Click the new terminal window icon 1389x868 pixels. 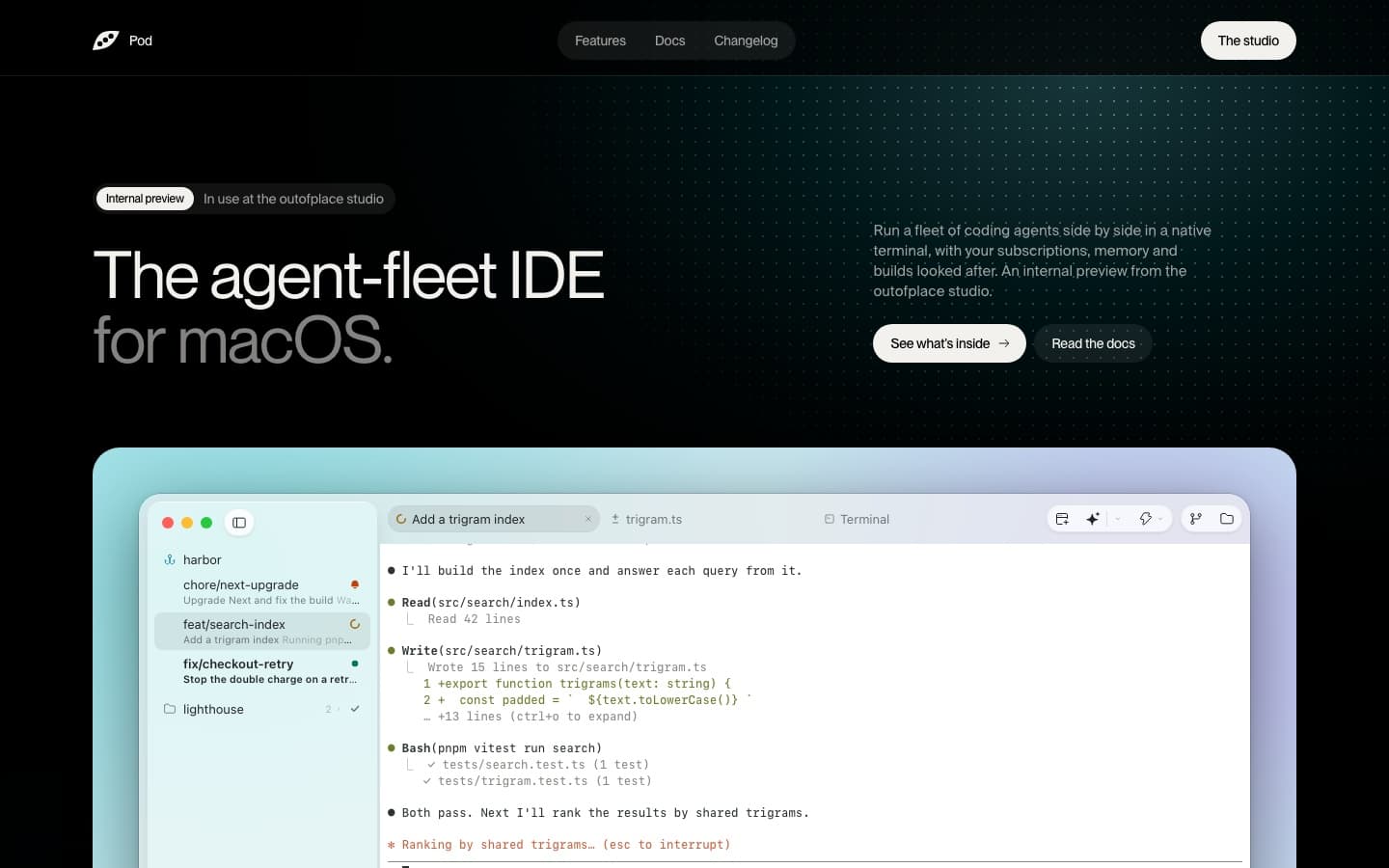[1062, 519]
